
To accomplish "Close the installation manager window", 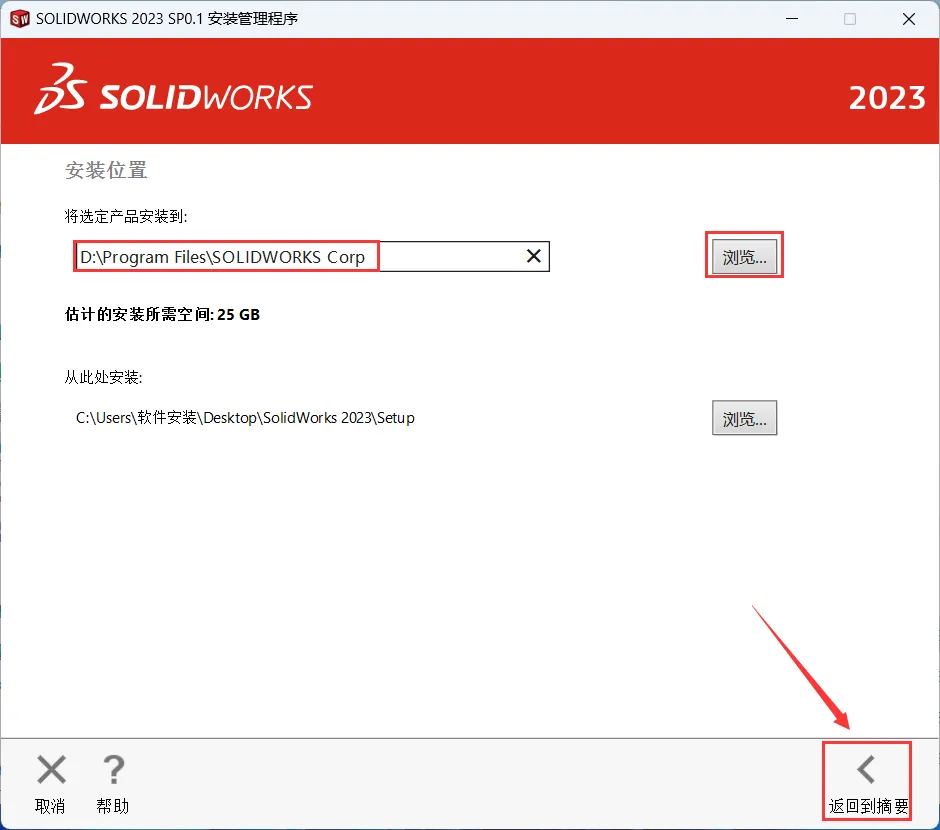I will 909,19.
